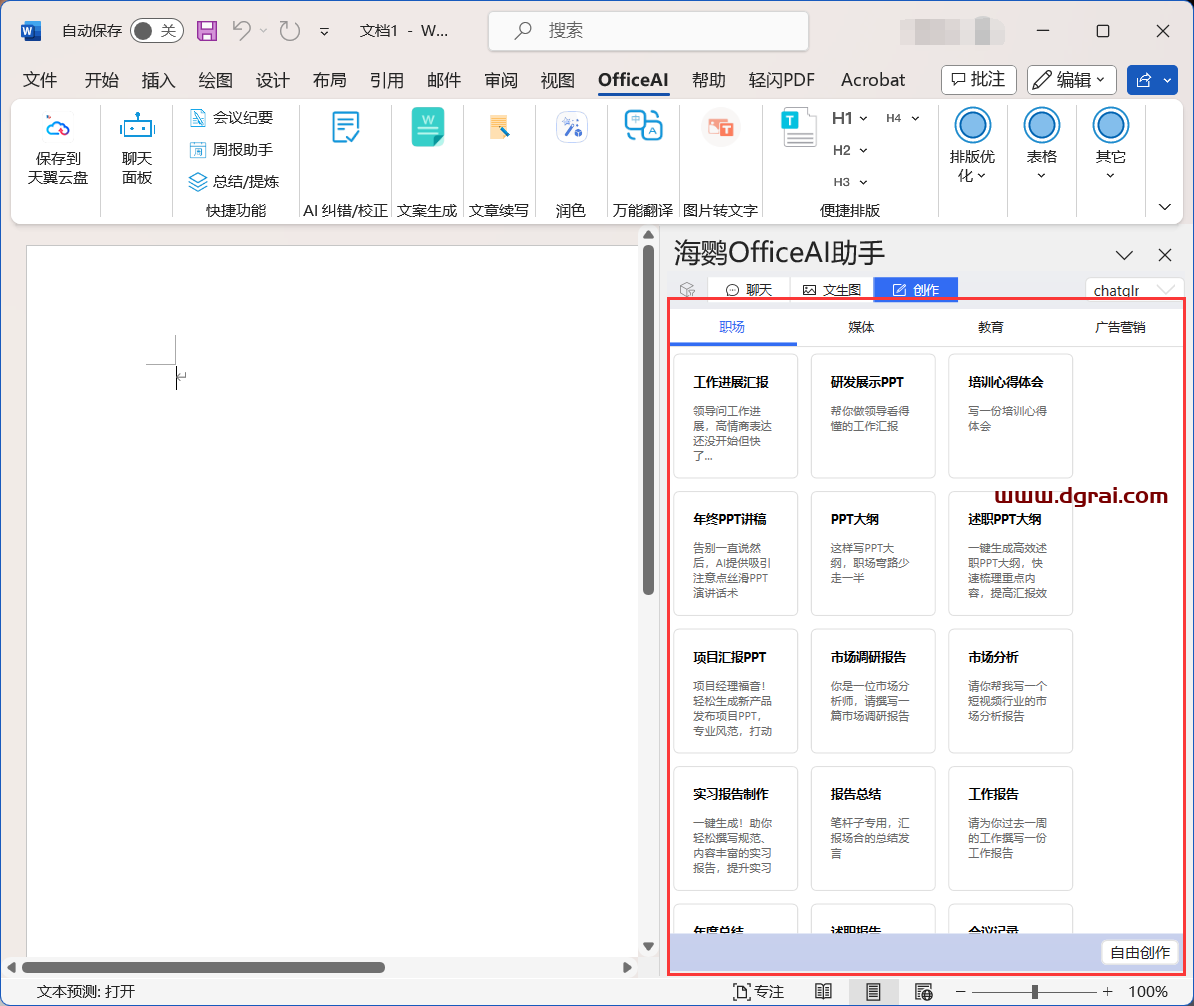Select the 会议纪要 quick function

click(x=231, y=117)
